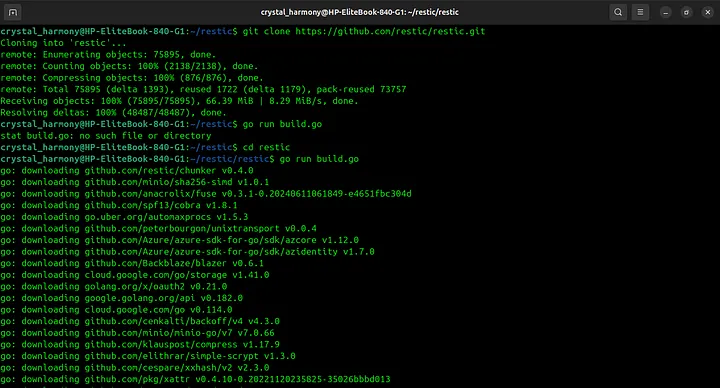The width and height of the screenshot is (720, 388).
Task: Click the restic.git clone URL
Action: 390,31
